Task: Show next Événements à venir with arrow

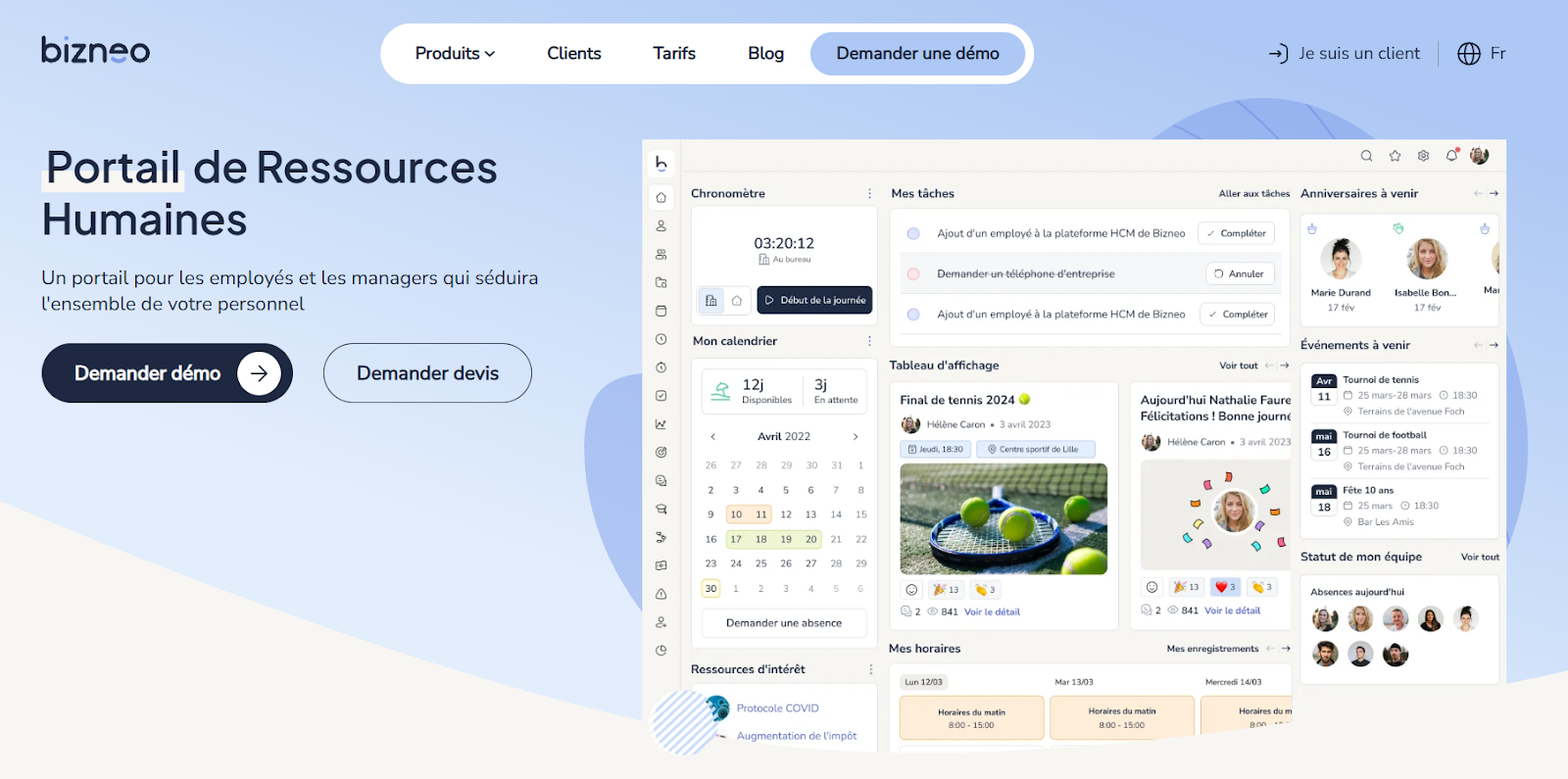Action: tap(1494, 345)
